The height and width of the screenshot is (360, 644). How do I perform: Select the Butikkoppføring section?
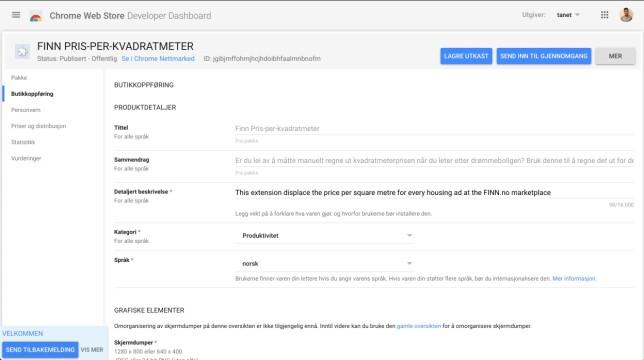(32, 94)
